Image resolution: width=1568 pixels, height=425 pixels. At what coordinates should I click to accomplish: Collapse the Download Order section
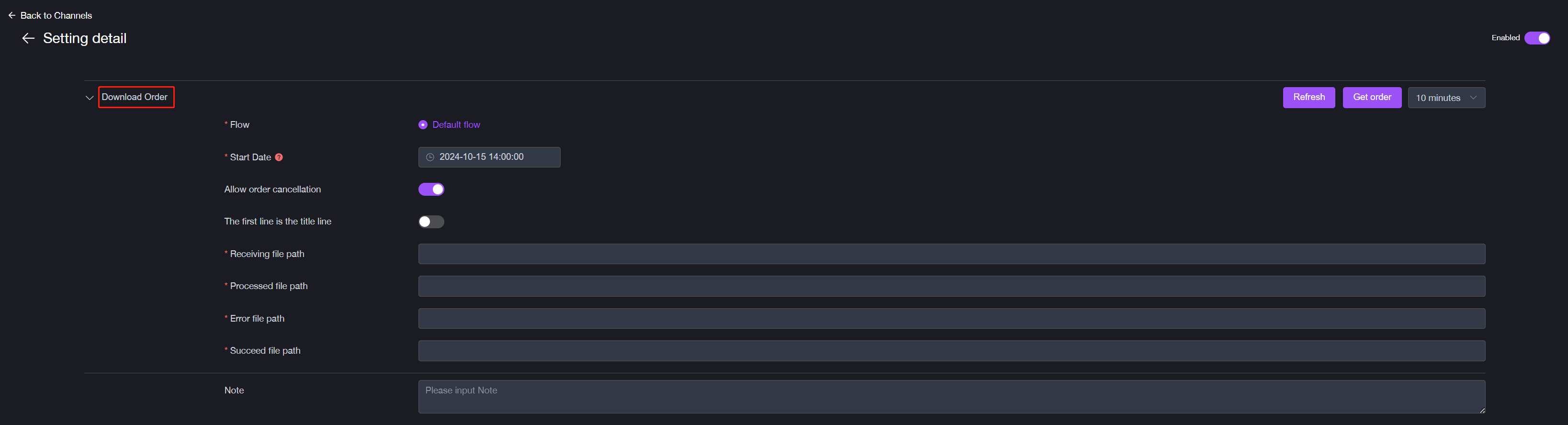[89, 98]
